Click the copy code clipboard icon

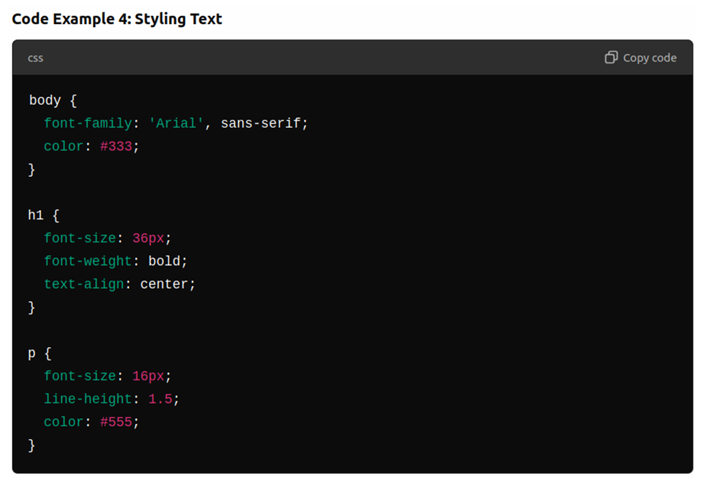tap(611, 58)
